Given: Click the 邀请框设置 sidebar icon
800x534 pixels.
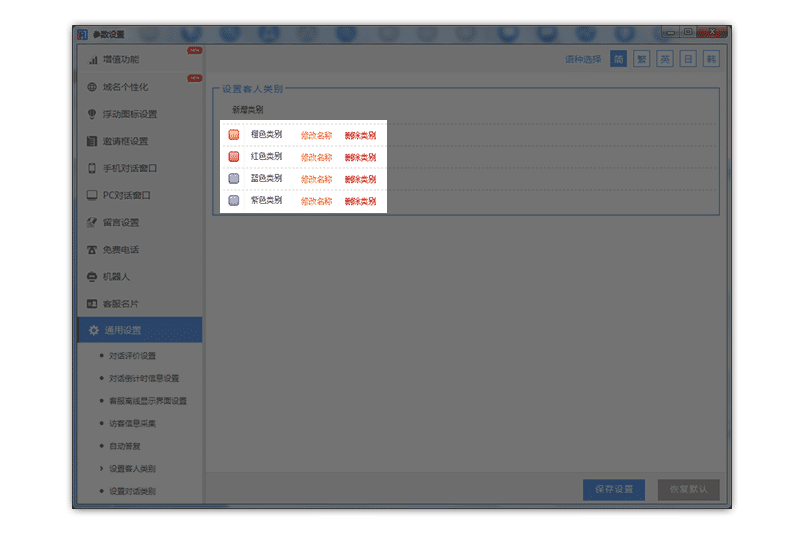Looking at the screenshot, I should (x=93, y=141).
